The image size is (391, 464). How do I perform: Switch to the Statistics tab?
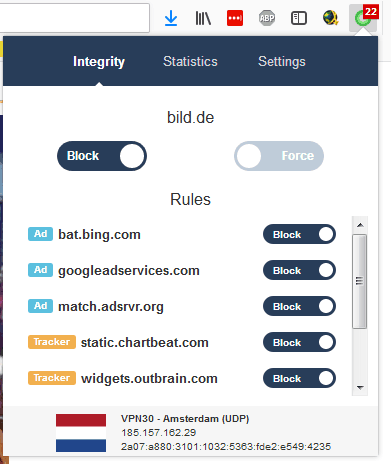click(x=190, y=62)
